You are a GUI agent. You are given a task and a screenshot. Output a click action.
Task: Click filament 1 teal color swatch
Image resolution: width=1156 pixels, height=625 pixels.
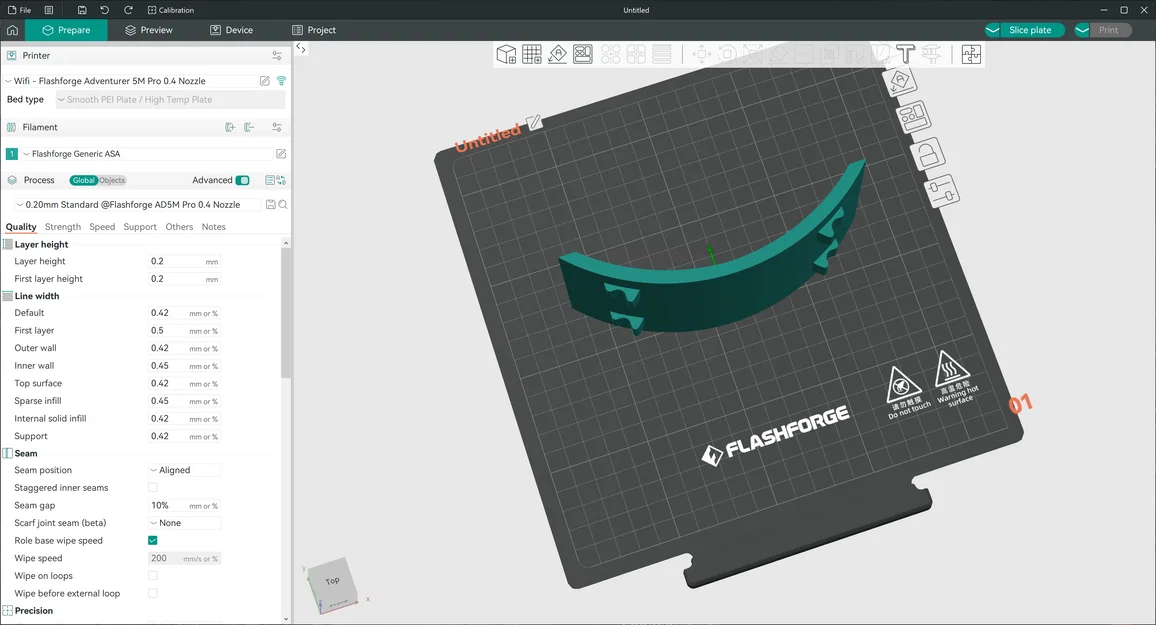[12, 154]
